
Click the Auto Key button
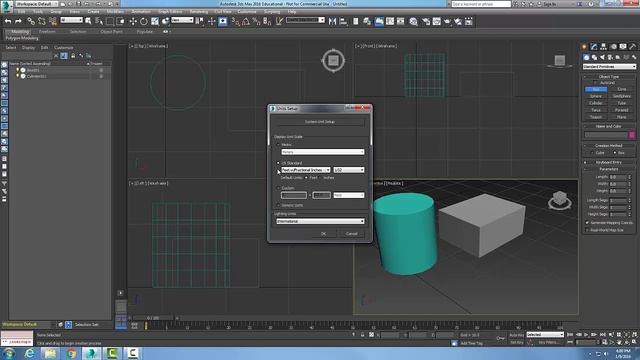point(516,335)
